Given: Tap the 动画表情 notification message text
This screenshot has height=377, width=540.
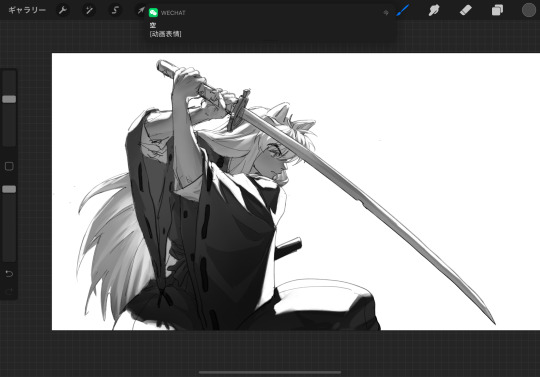Looking at the screenshot, I should [x=165, y=34].
